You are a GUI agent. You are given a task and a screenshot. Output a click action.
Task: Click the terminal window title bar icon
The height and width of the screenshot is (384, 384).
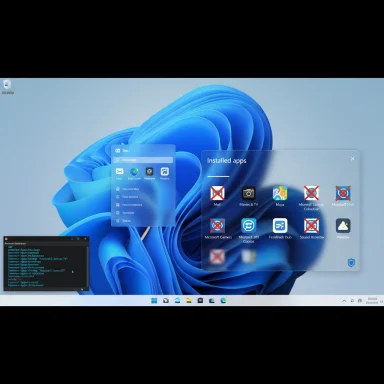click(x=6, y=239)
